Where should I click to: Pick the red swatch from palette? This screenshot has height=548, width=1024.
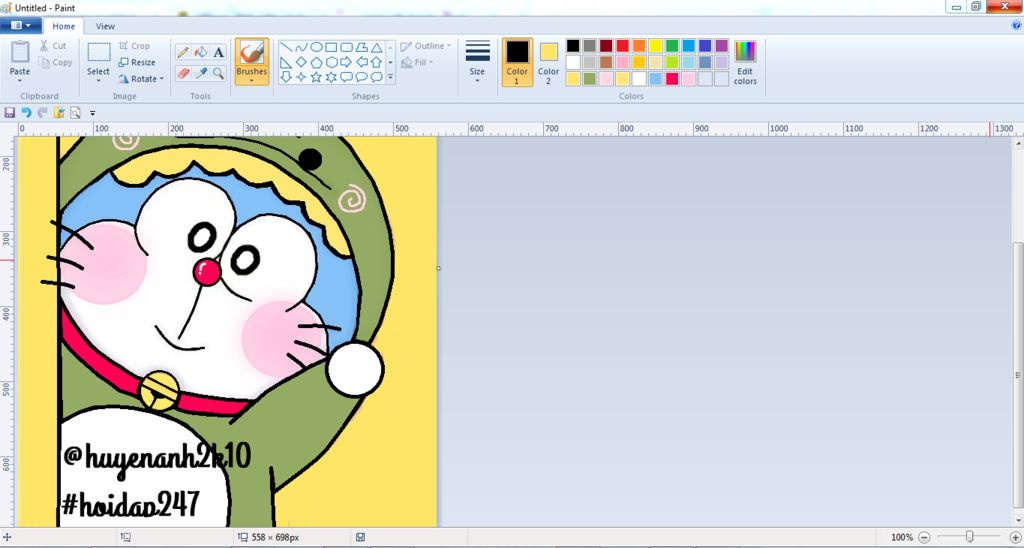point(622,46)
